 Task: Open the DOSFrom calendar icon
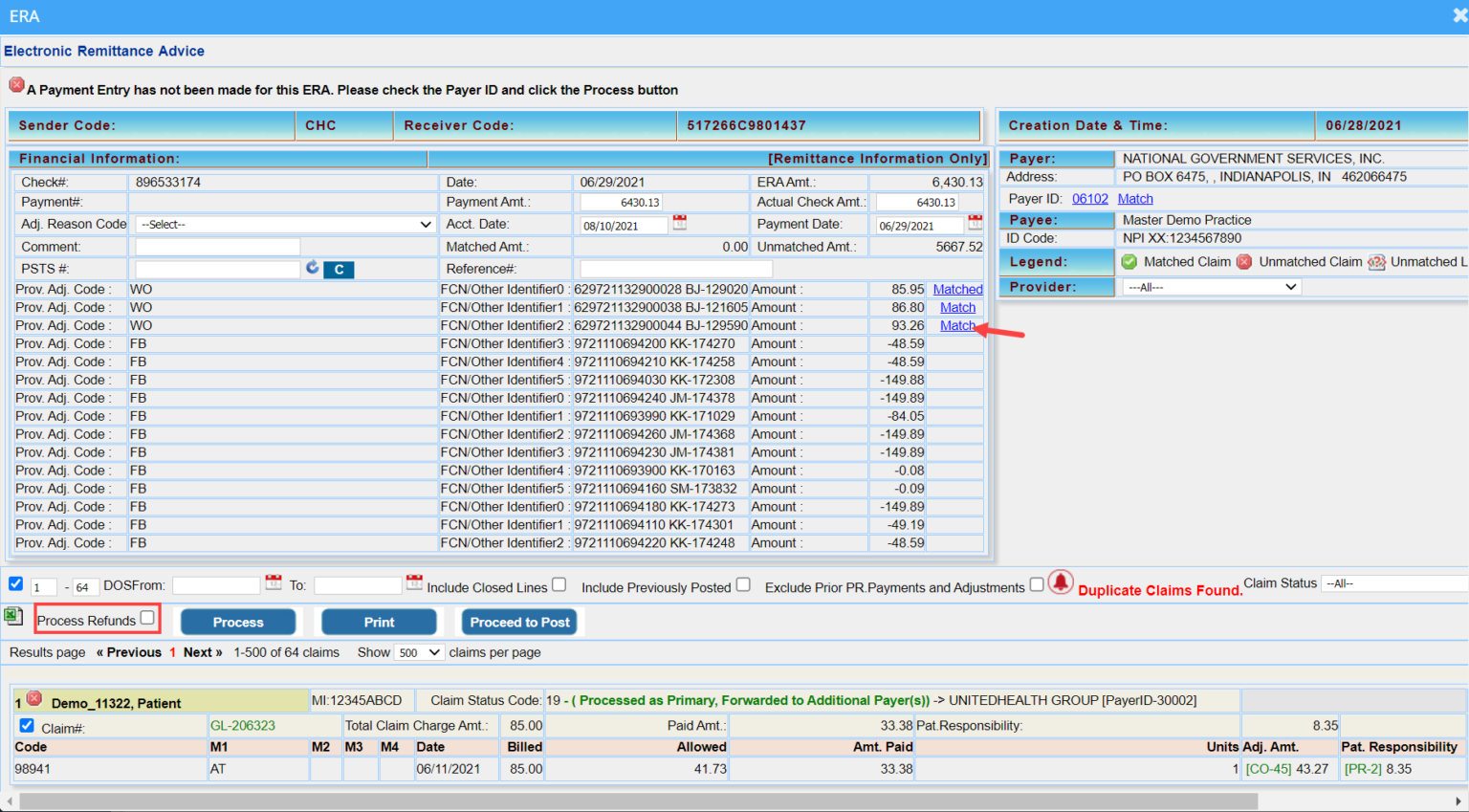273,584
